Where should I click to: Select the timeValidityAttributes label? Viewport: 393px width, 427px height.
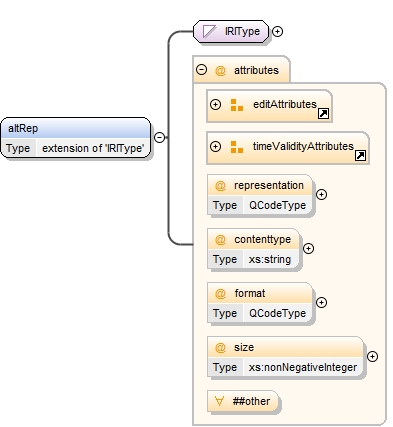pos(303,146)
